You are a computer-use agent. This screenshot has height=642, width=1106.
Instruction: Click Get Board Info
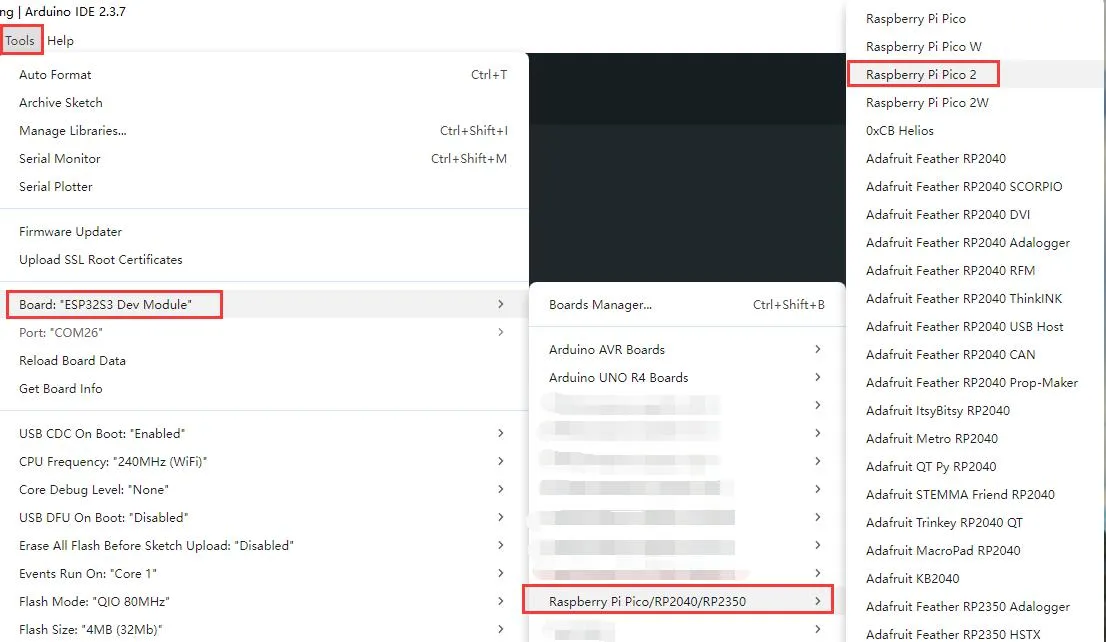click(61, 389)
